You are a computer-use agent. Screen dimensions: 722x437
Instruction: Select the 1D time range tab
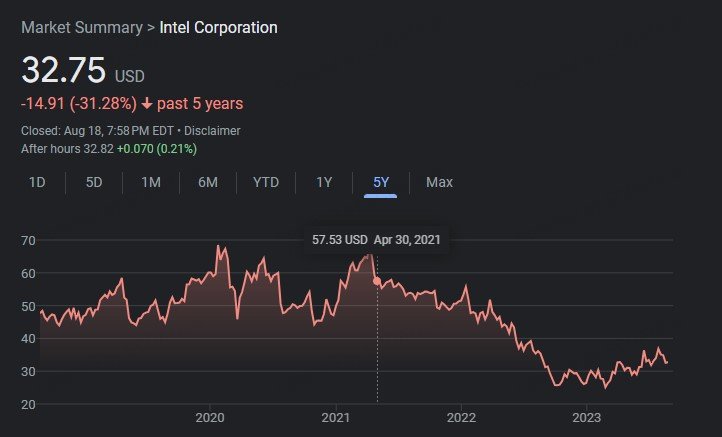click(x=37, y=182)
